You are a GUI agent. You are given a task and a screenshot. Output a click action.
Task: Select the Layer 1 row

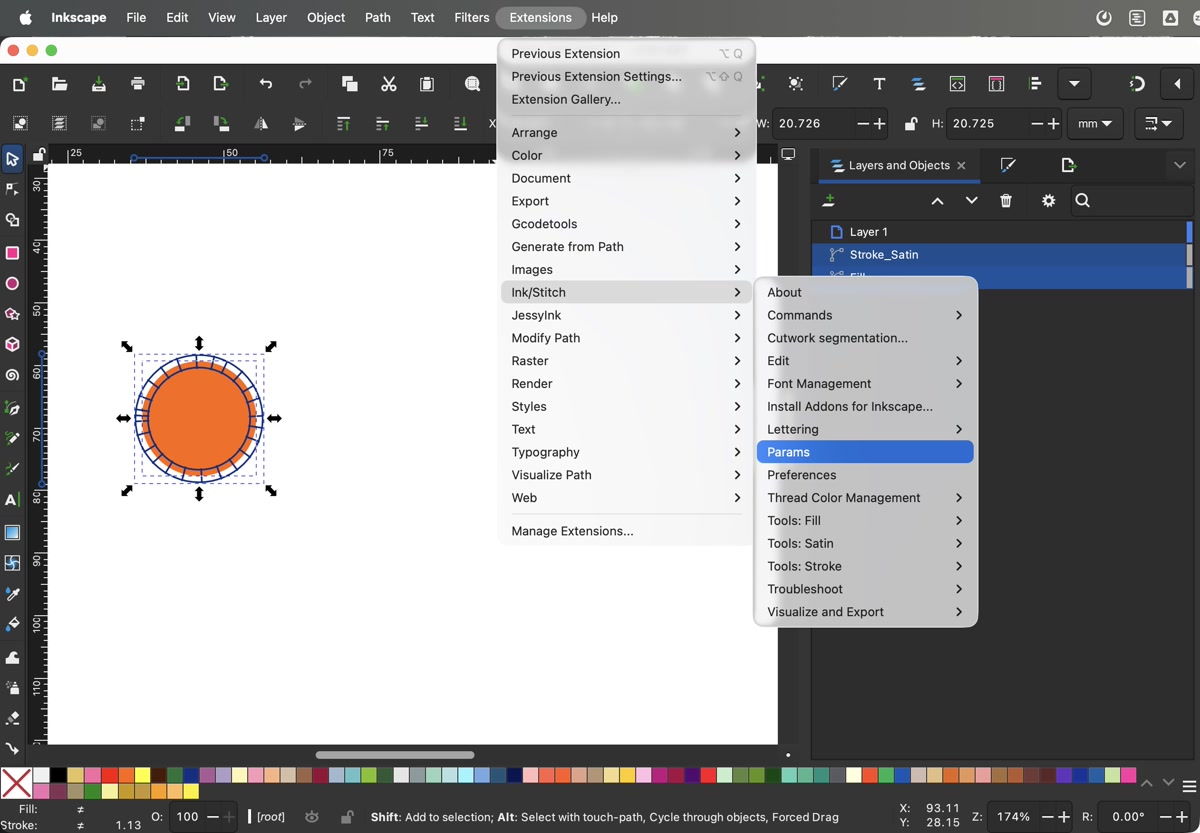point(999,232)
